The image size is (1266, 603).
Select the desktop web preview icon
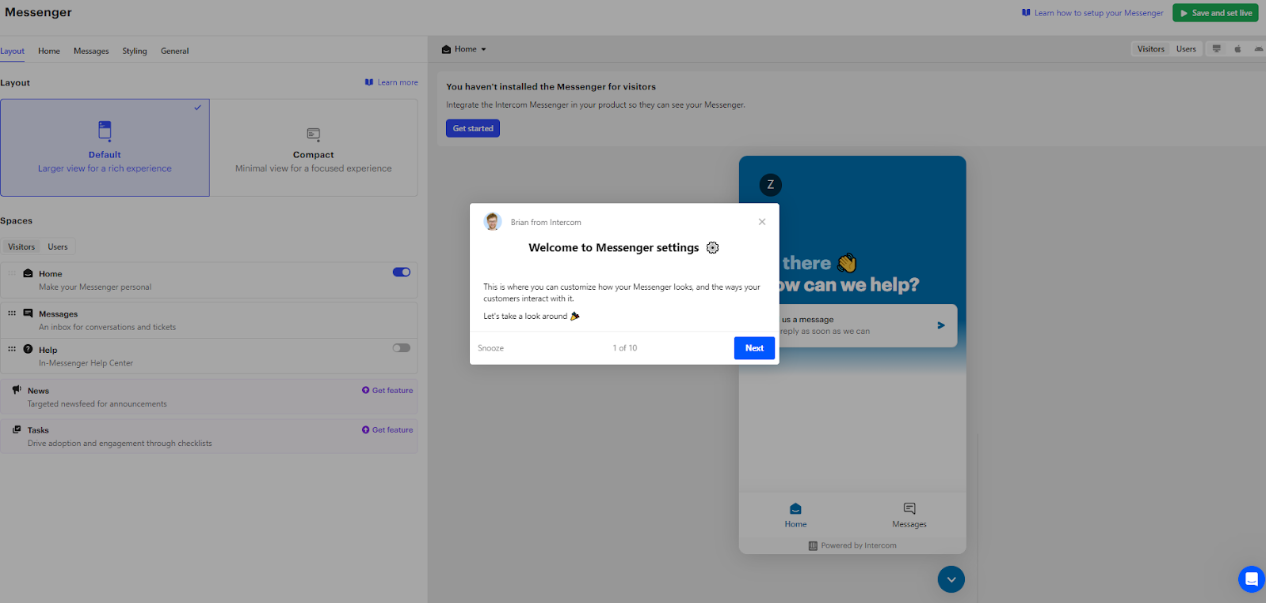1217,48
